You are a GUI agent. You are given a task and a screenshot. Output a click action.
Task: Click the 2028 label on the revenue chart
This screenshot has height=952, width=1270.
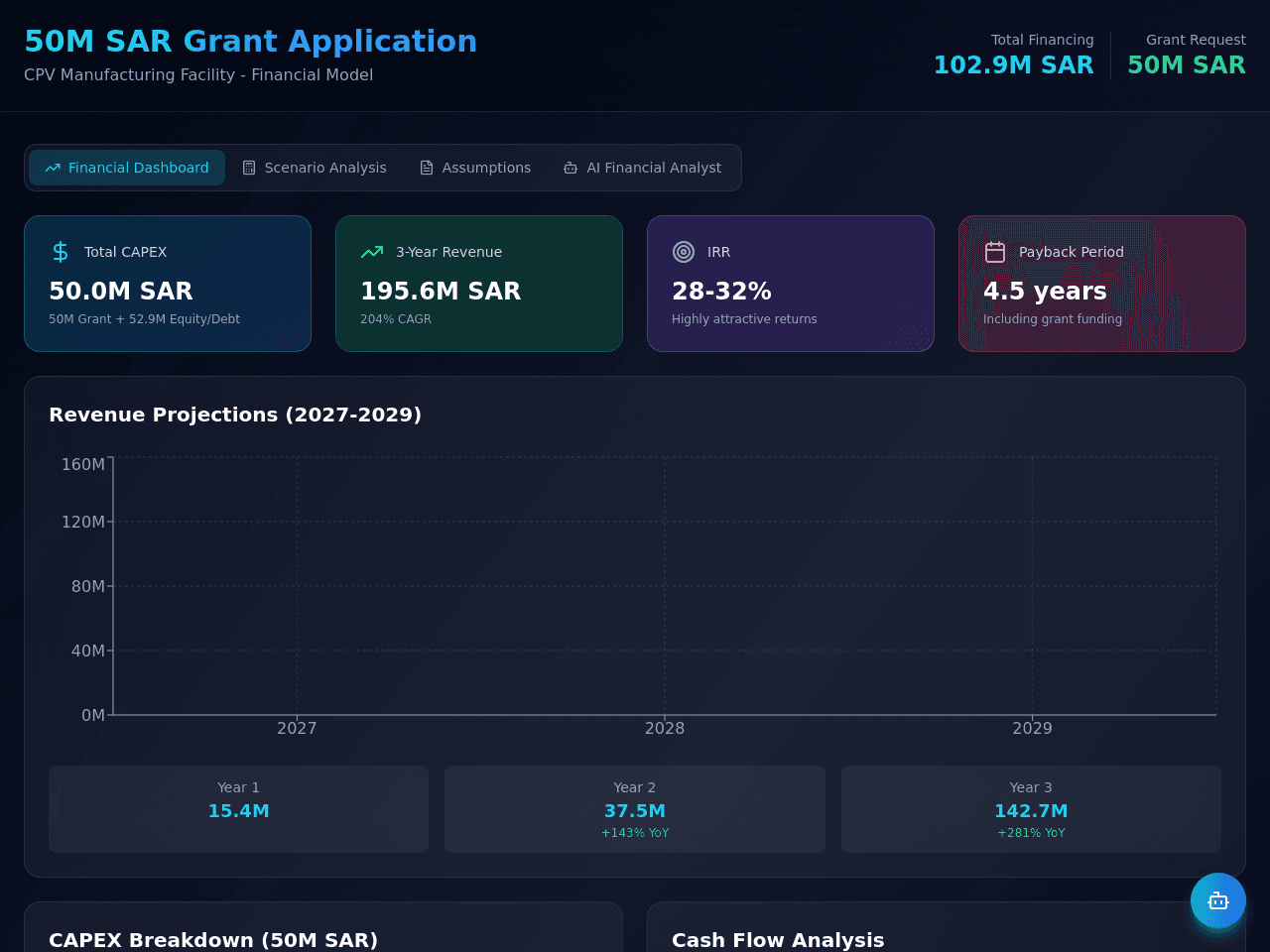pos(665,728)
